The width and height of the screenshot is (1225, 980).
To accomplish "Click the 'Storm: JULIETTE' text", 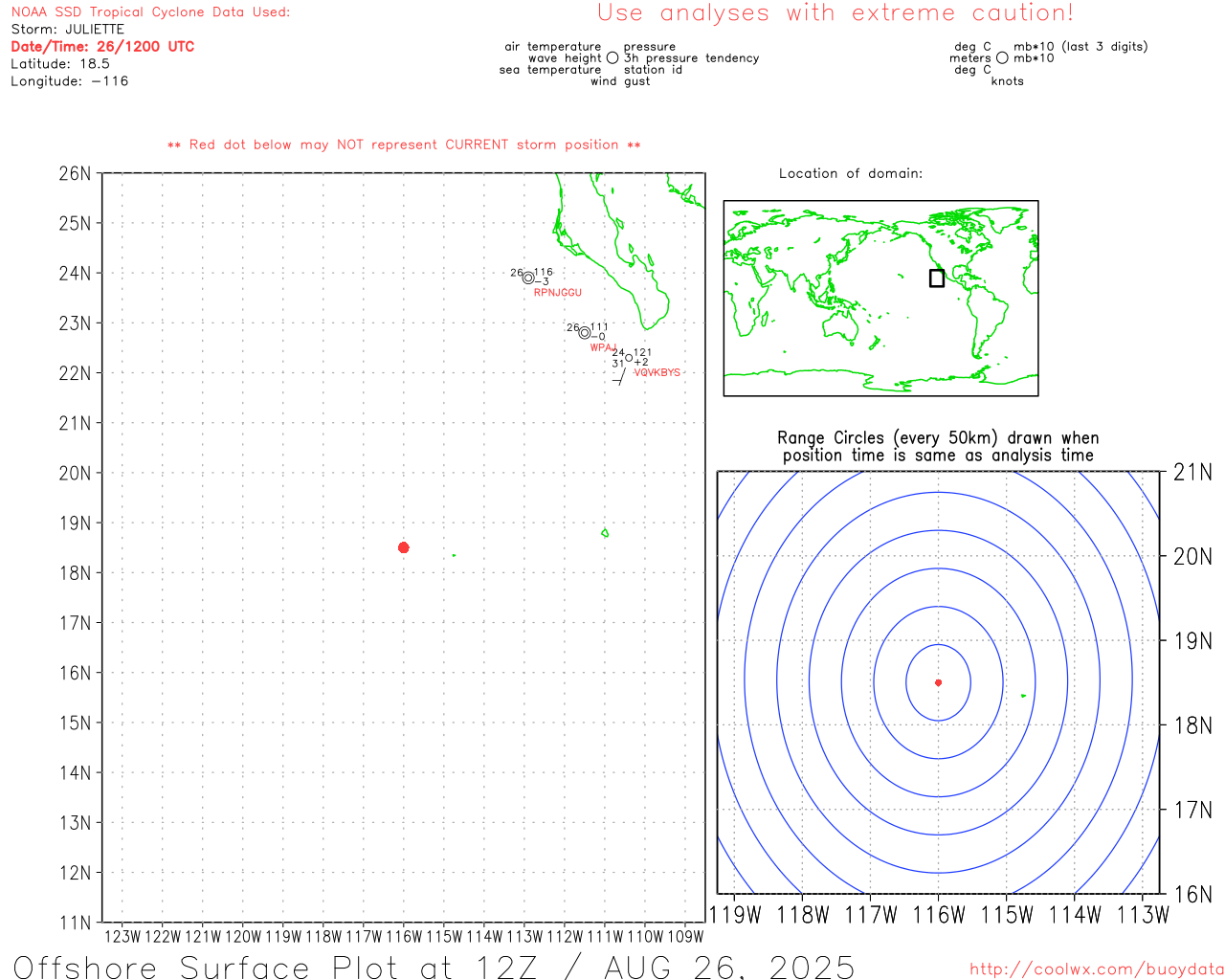I will [x=68, y=30].
